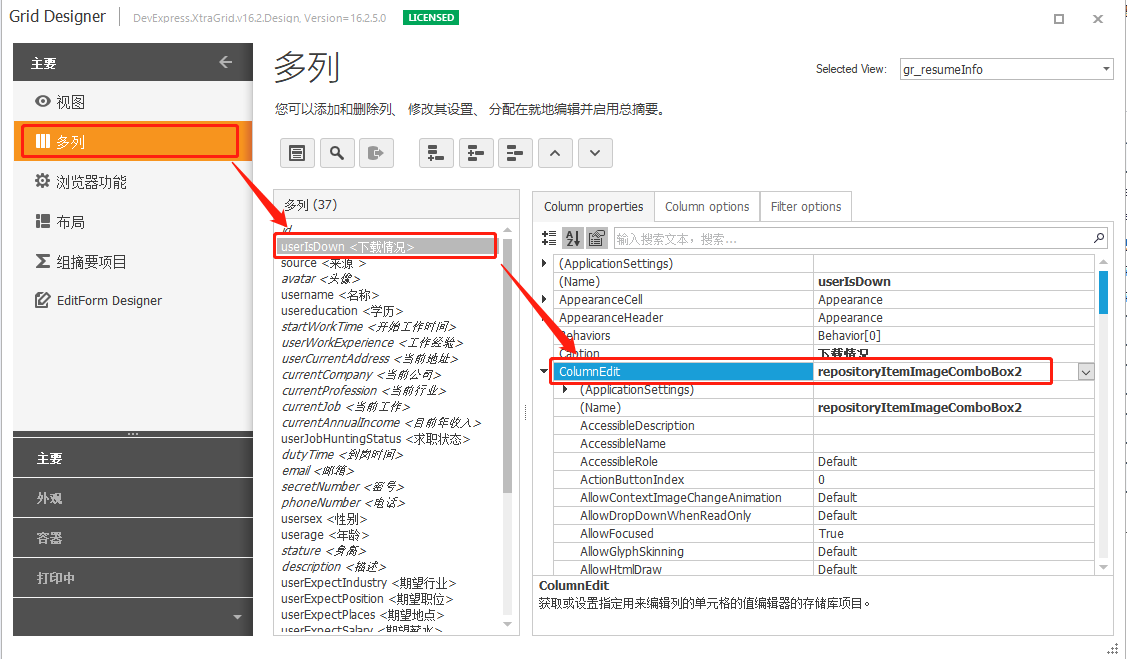Select the remove column icon
1127x659 pixels.
[x=515, y=152]
